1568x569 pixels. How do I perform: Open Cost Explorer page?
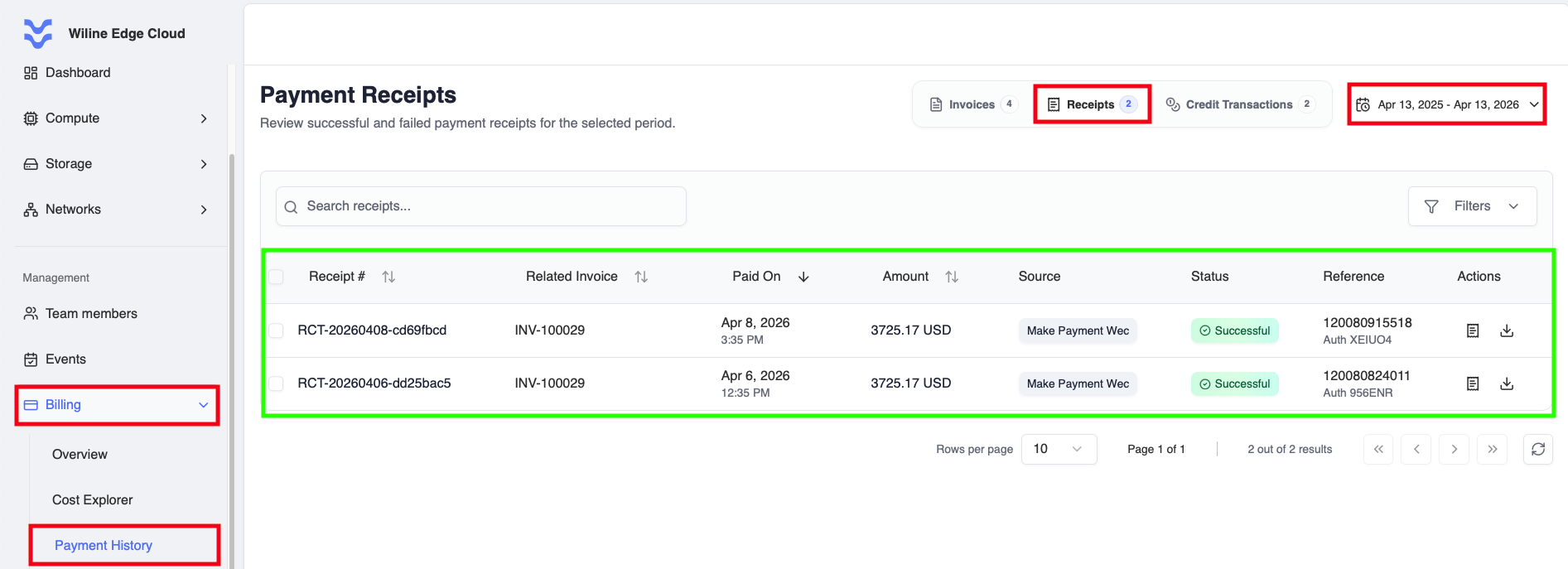92,500
